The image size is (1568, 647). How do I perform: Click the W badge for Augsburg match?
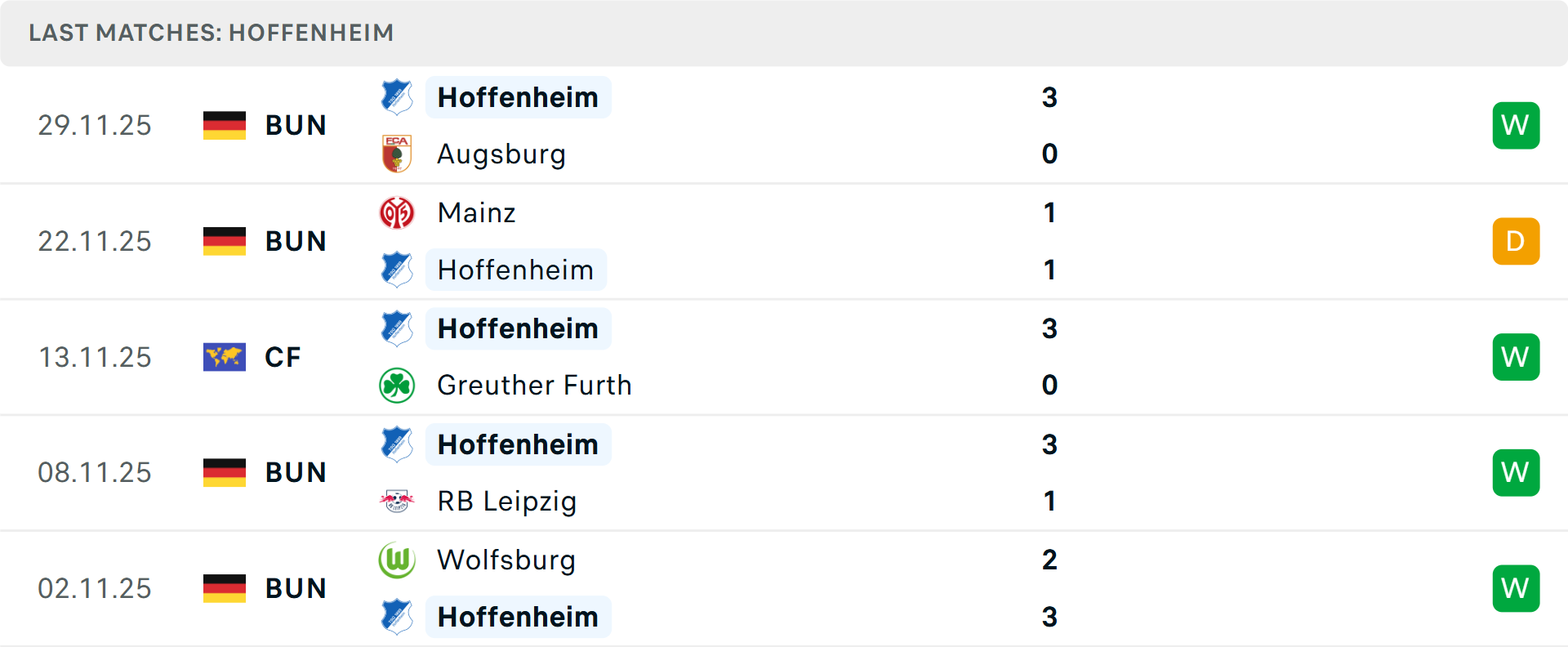tap(1516, 125)
